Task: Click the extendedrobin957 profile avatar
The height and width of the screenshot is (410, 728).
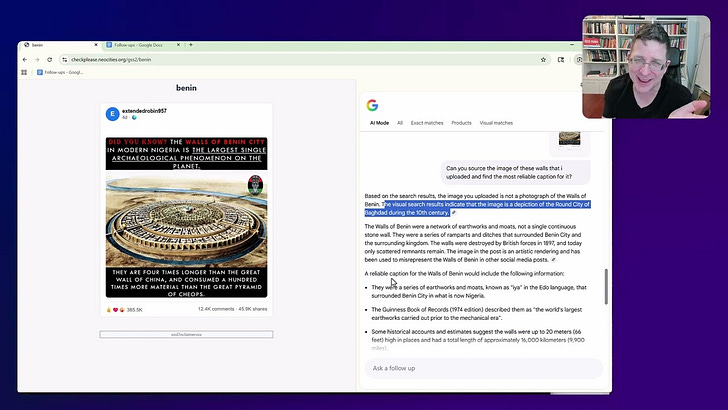Action: point(112,114)
